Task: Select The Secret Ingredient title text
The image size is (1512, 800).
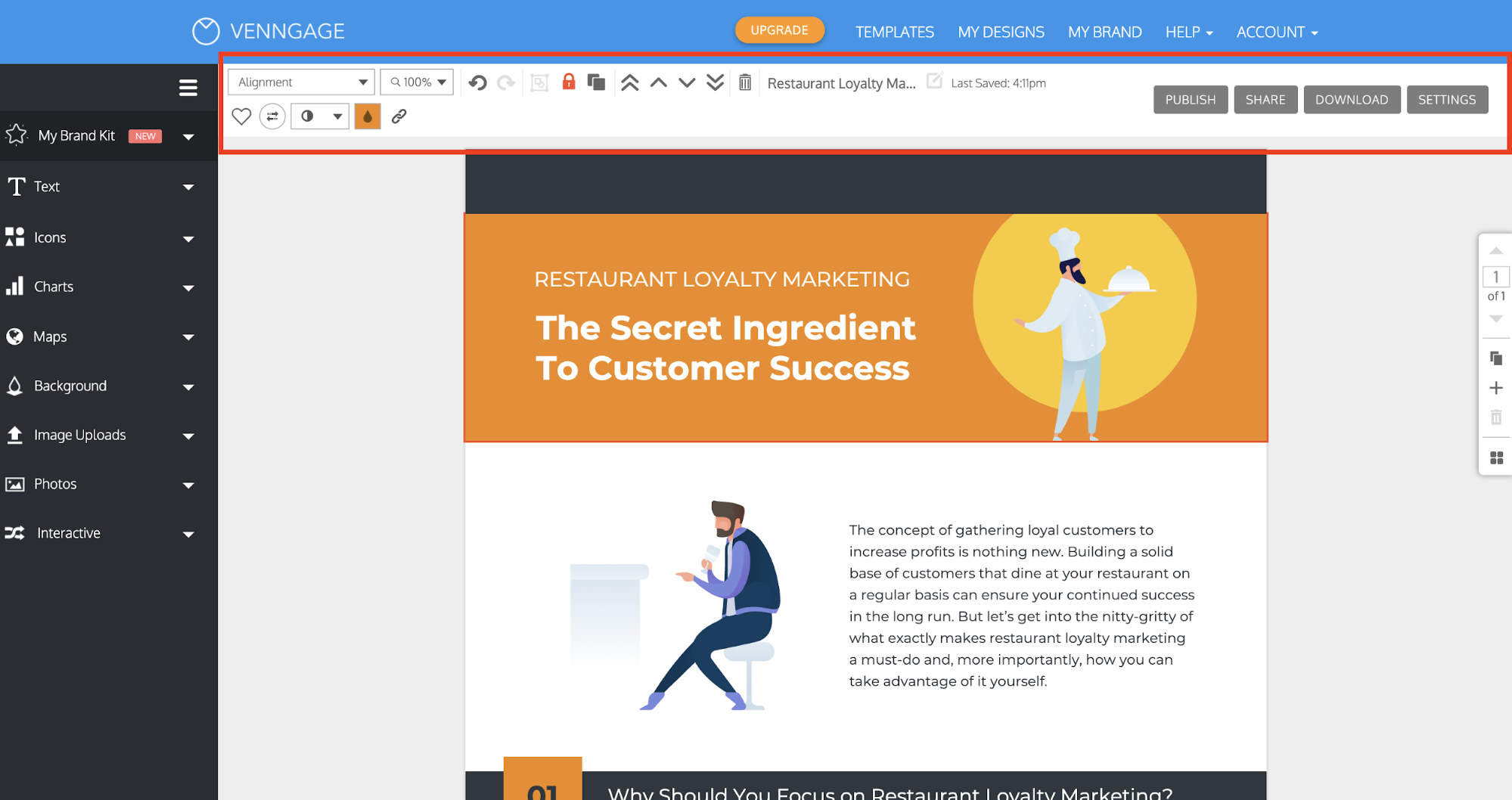Action: [x=725, y=348]
